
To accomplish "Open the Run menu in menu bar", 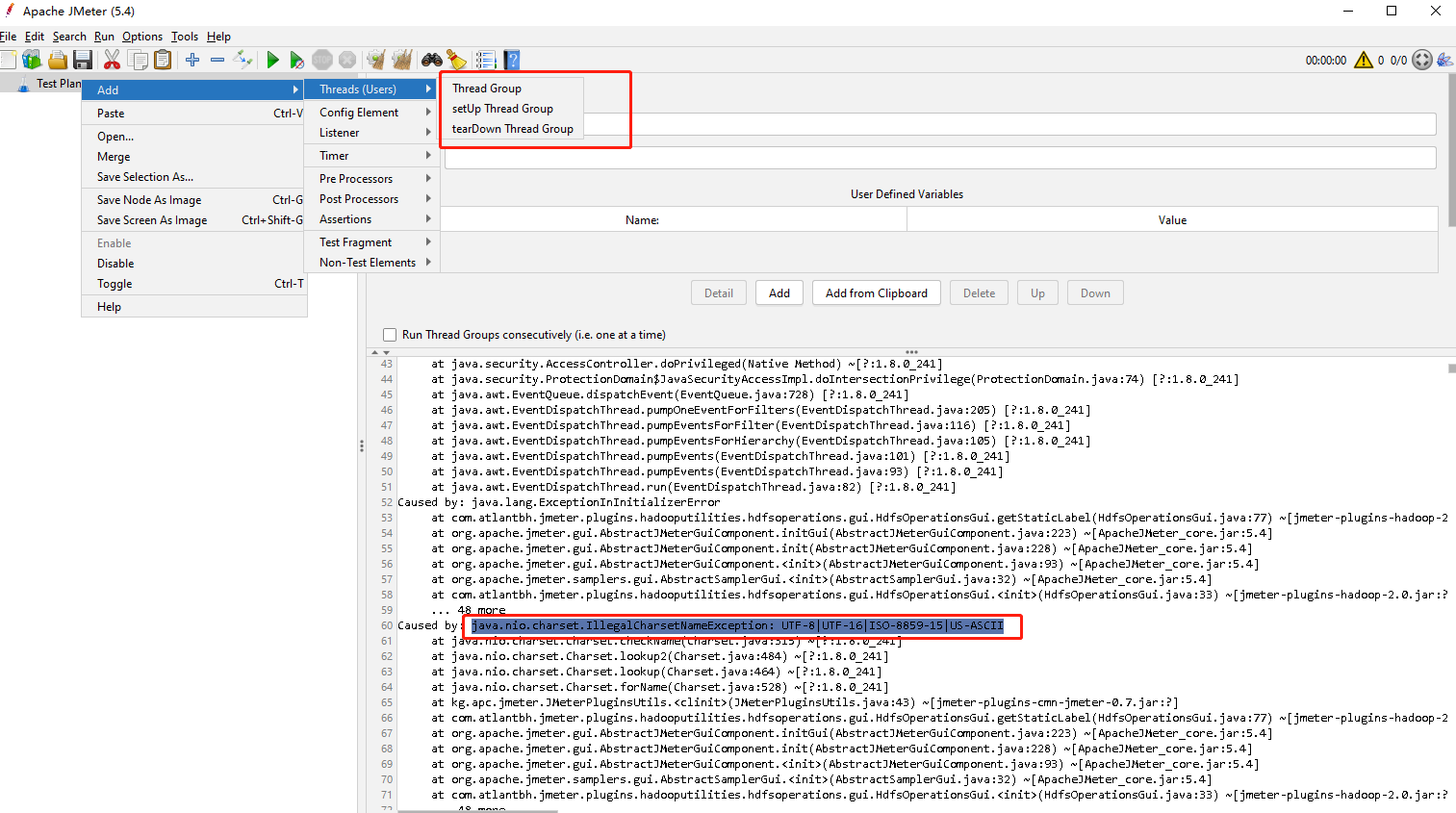I will pyautogui.click(x=104, y=37).
